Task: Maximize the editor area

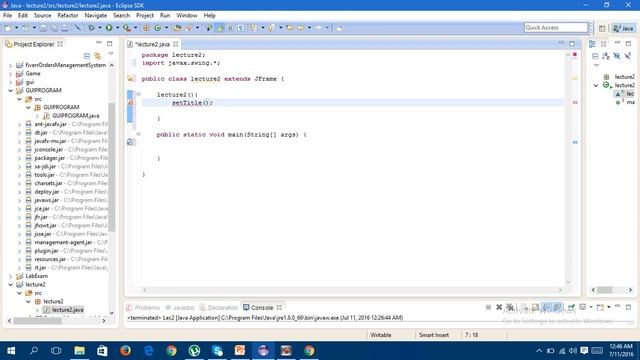Action: (x=572, y=44)
